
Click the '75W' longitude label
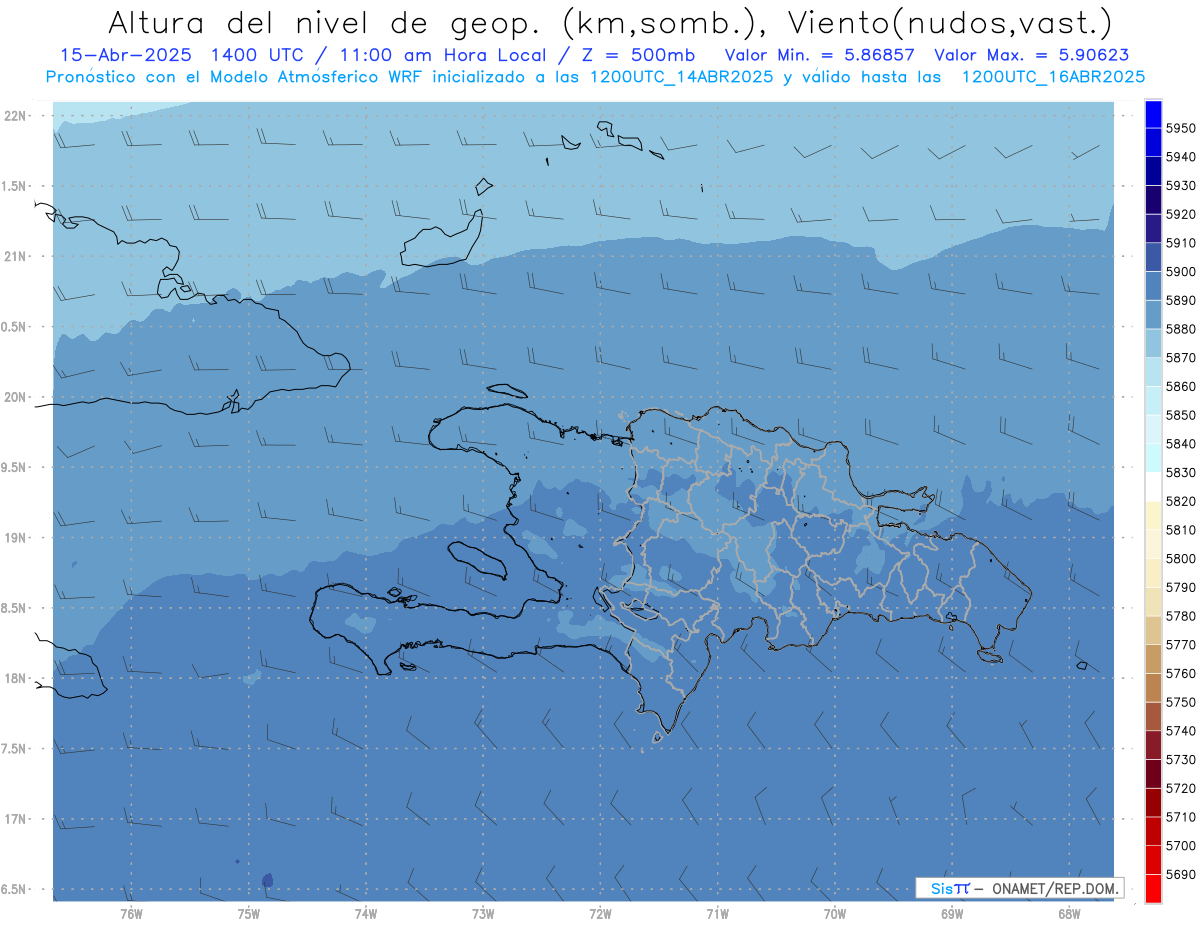pyautogui.click(x=249, y=914)
